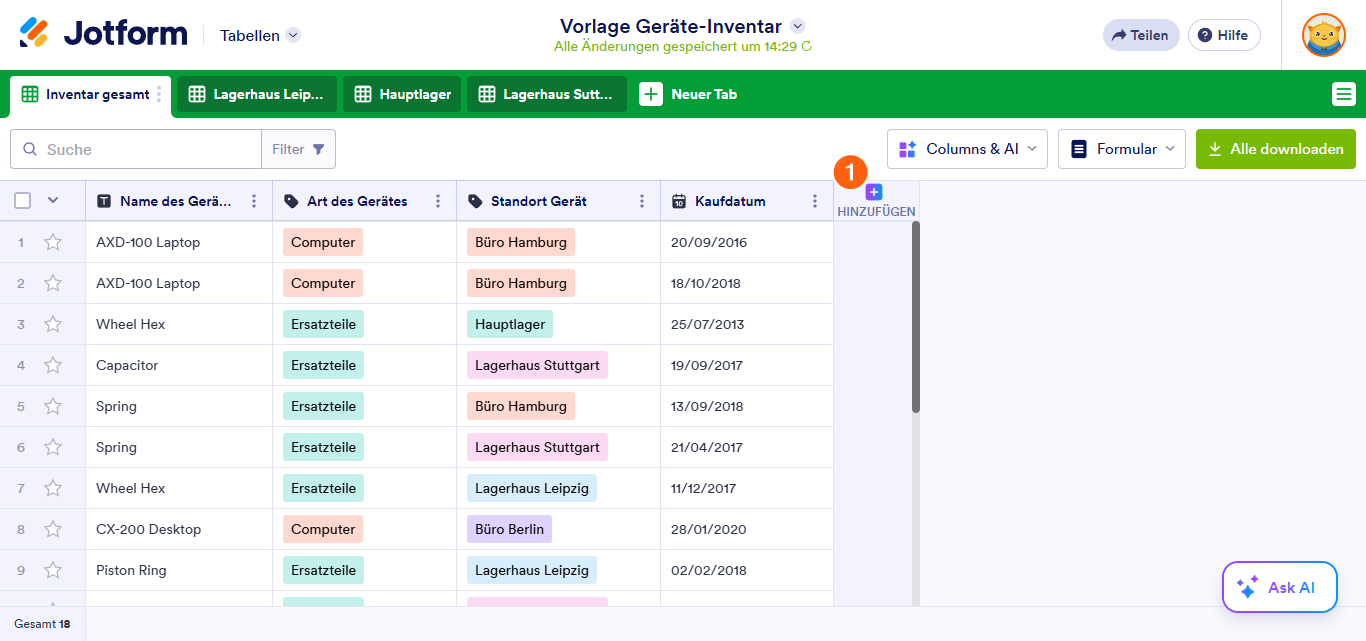Open the Tabellen dropdown

pos(258,35)
